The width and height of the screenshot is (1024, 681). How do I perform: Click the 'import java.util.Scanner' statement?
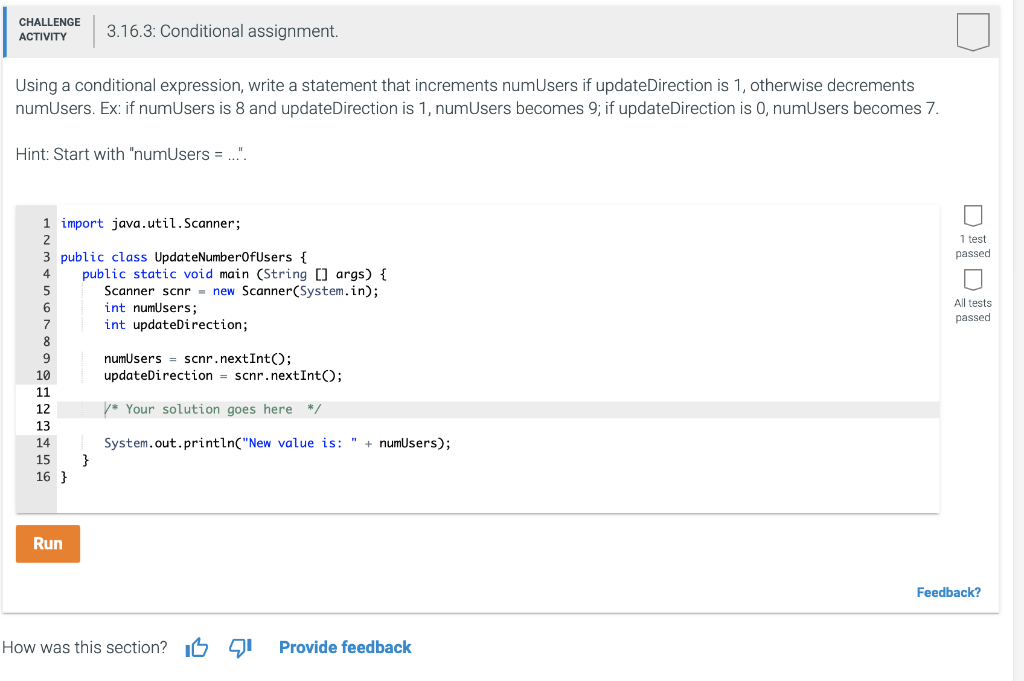click(150, 222)
